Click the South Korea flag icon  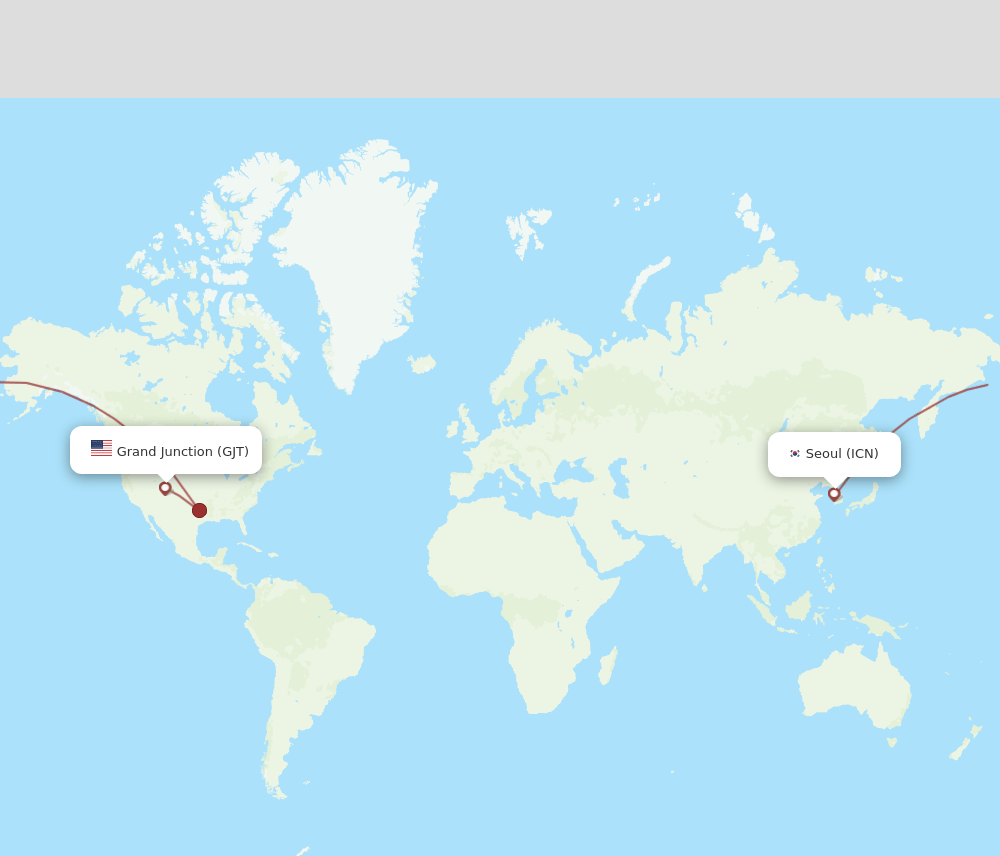coord(795,454)
